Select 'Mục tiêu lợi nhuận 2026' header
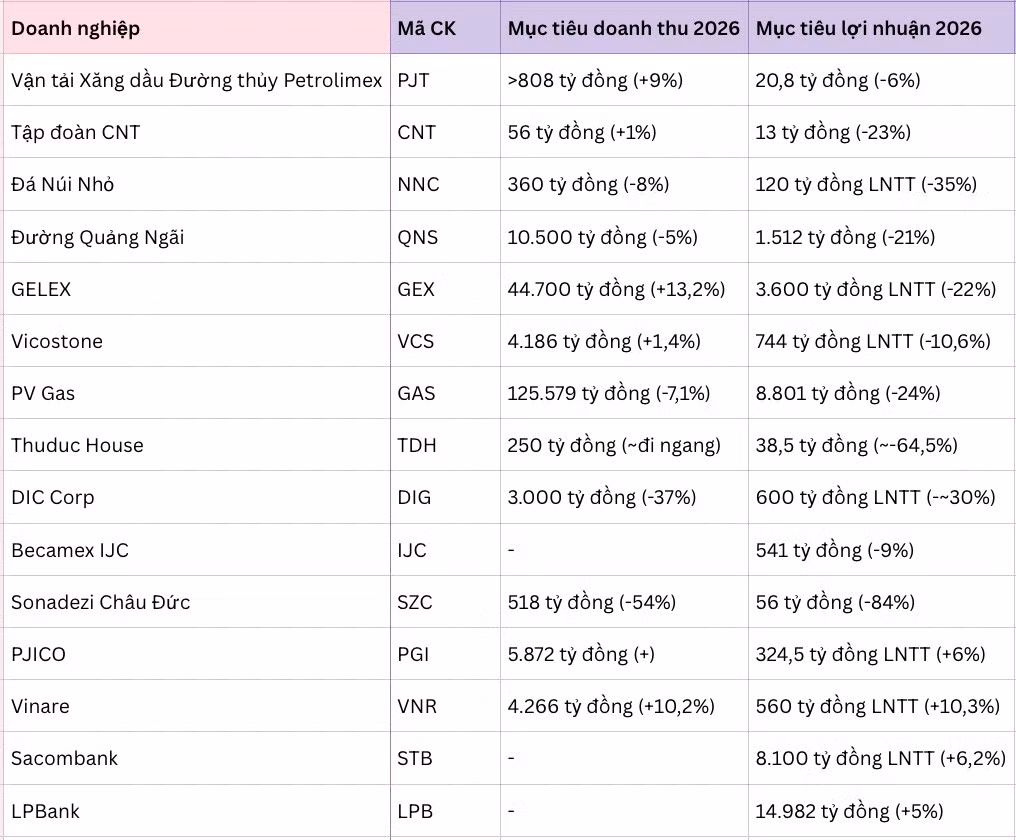 [x=869, y=28]
